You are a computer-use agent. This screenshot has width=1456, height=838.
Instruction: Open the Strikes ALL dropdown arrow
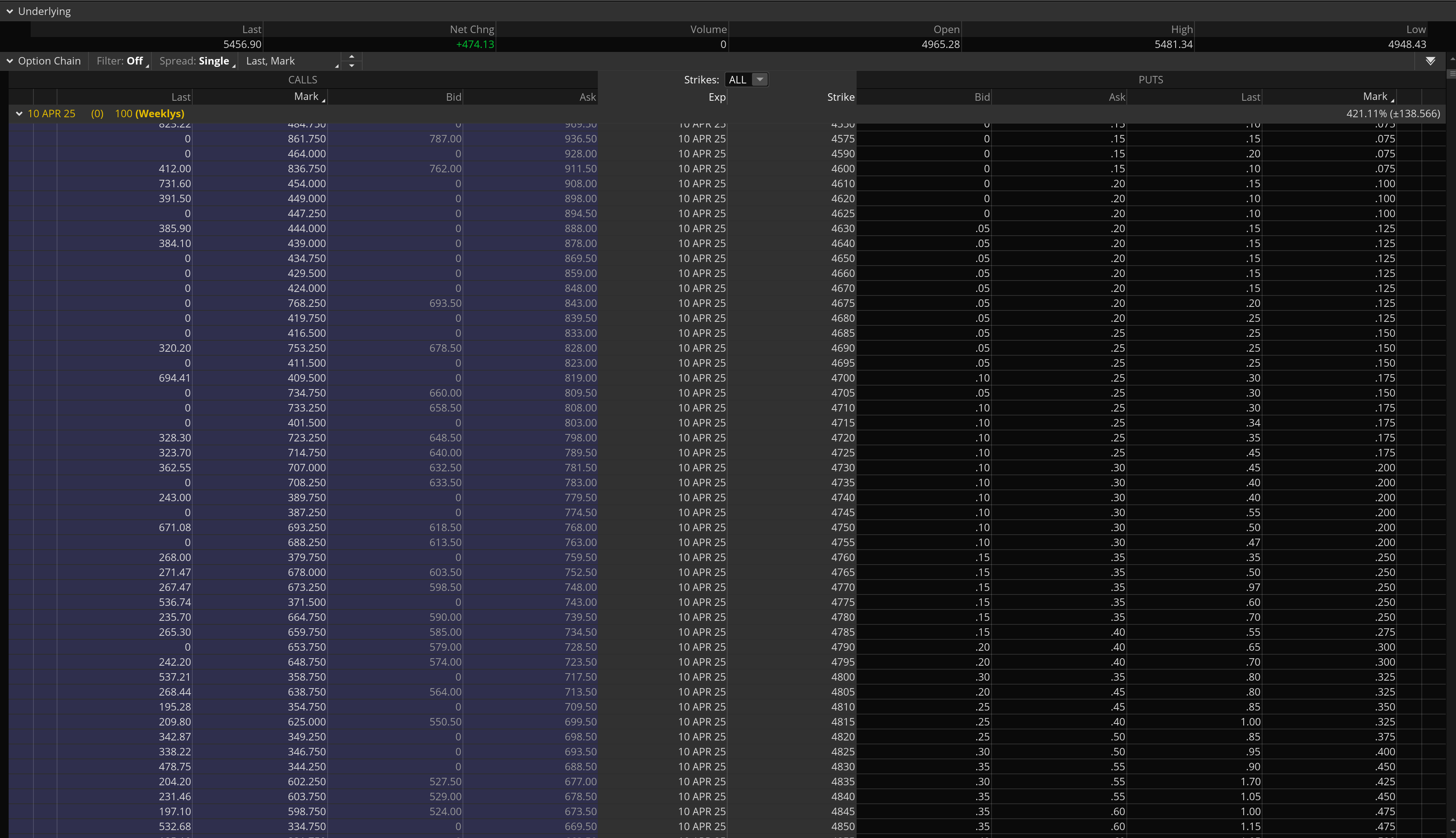[x=760, y=79]
